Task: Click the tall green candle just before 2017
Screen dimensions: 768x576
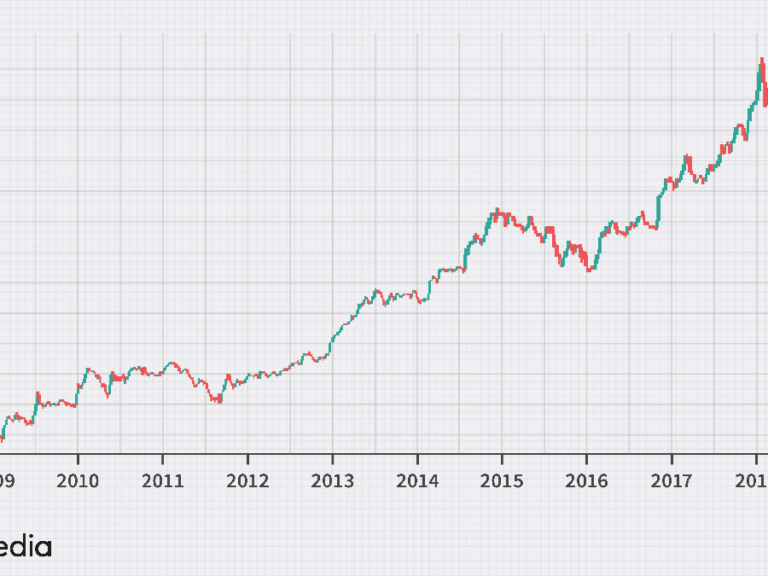Action: tap(658, 205)
